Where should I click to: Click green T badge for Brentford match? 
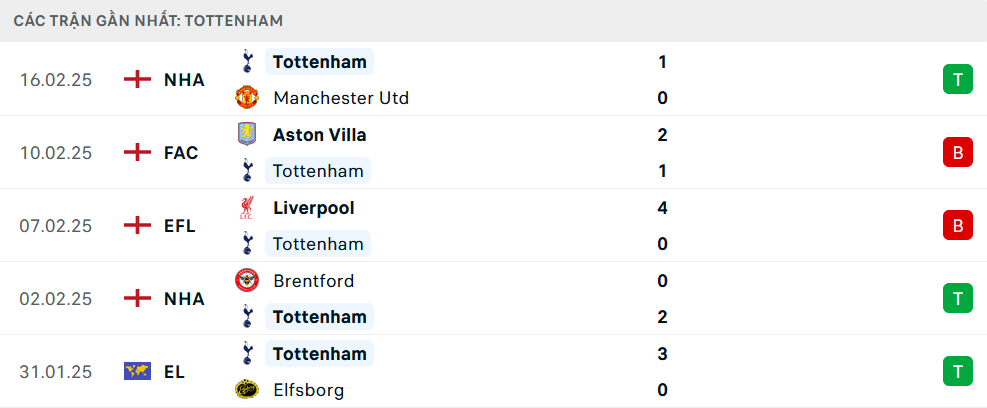[x=957, y=298]
